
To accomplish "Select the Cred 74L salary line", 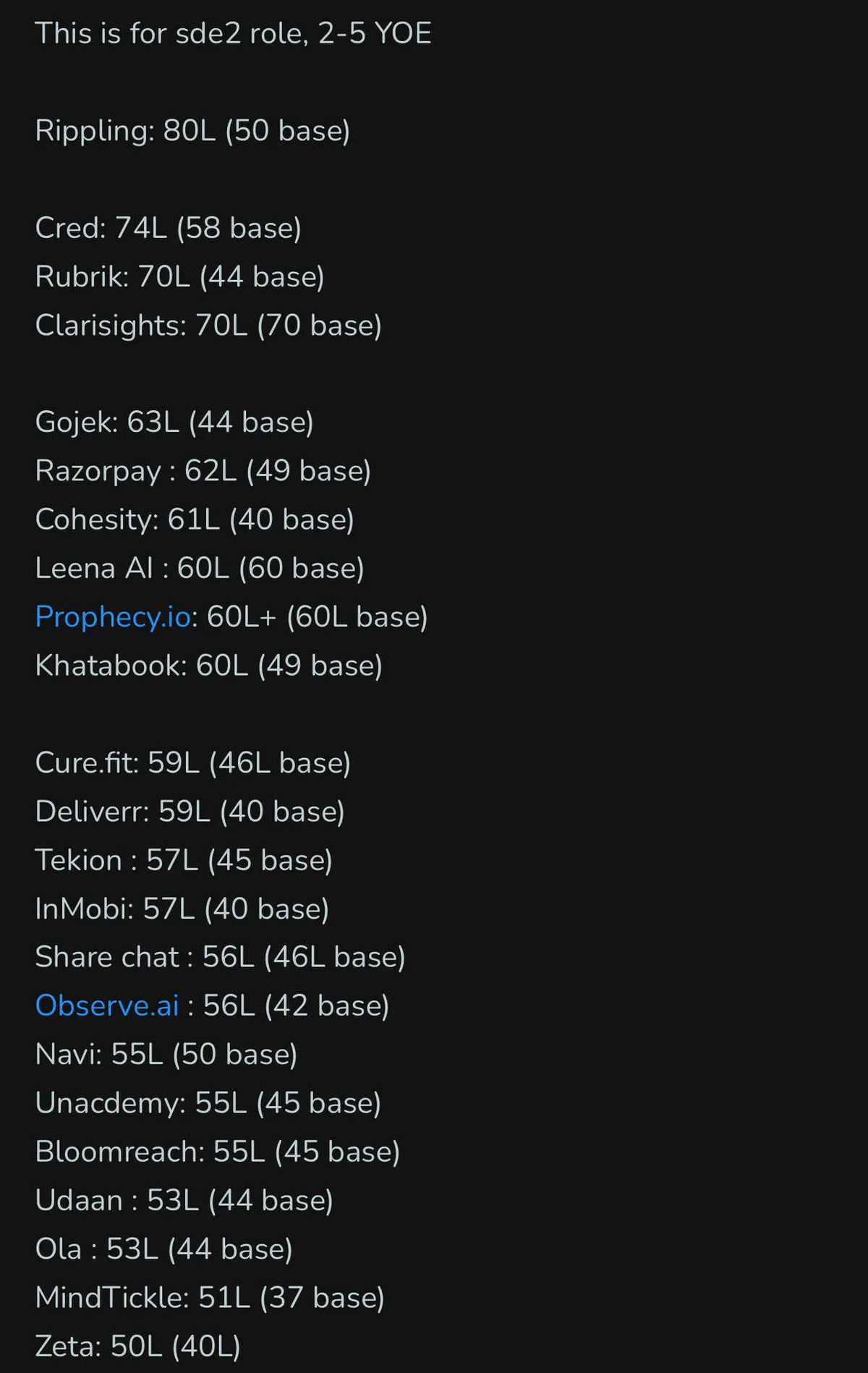I will pyautogui.click(x=168, y=228).
